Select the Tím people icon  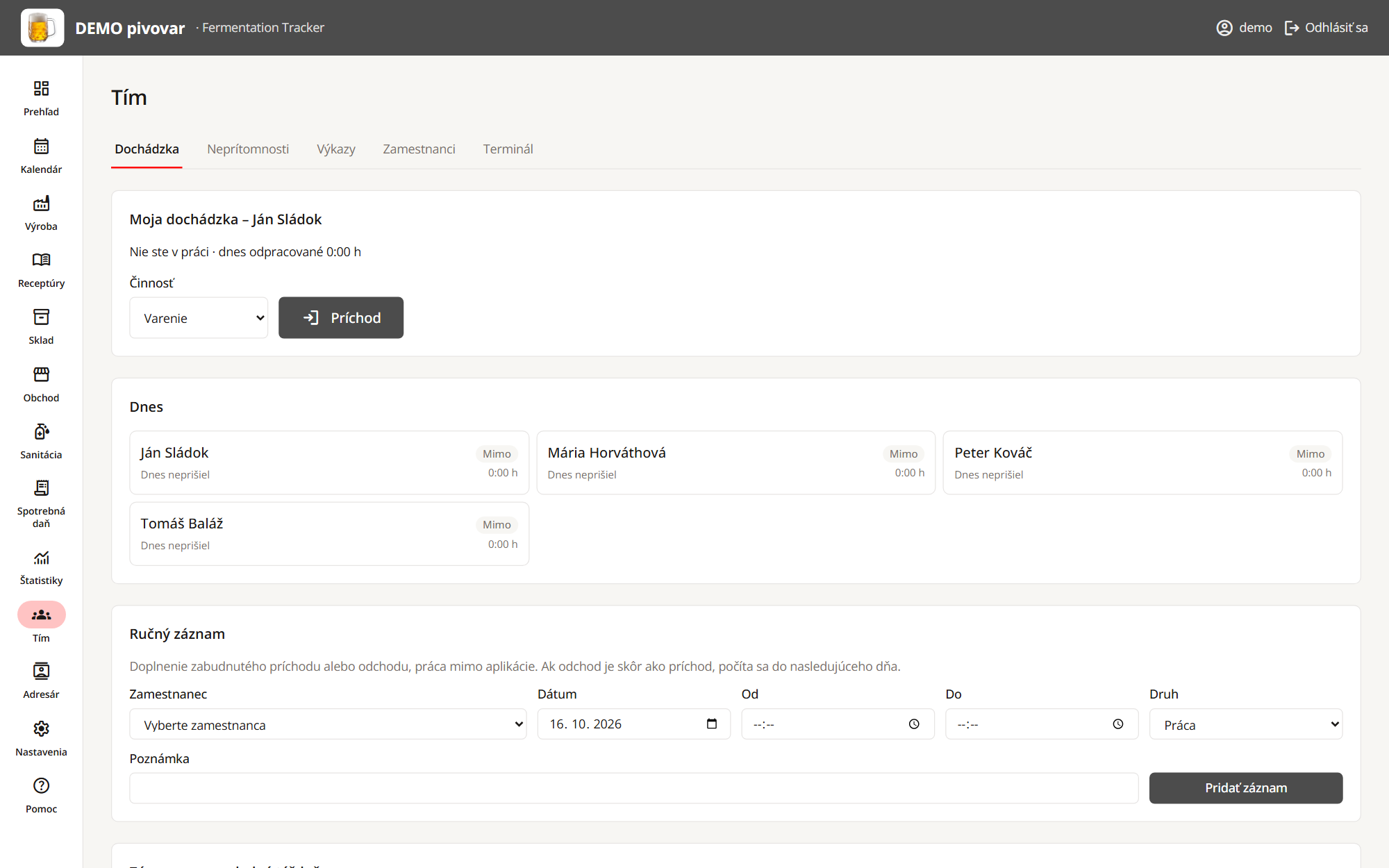pos(41,615)
